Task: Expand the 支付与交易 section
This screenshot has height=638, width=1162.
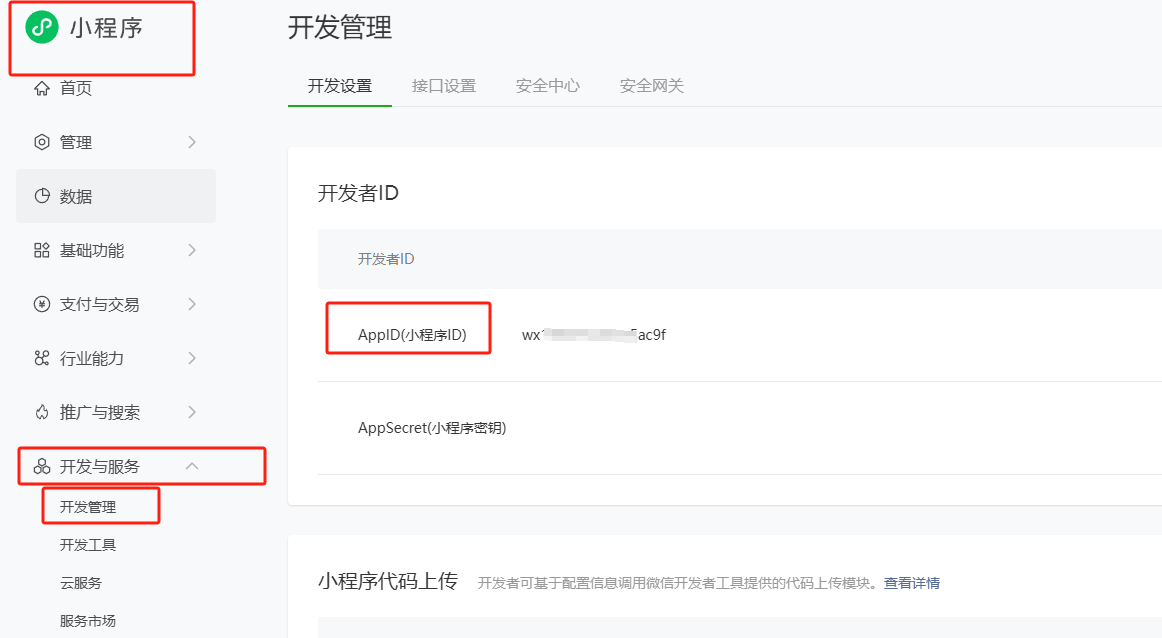Action: pyautogui.click(x=191, y=304)
